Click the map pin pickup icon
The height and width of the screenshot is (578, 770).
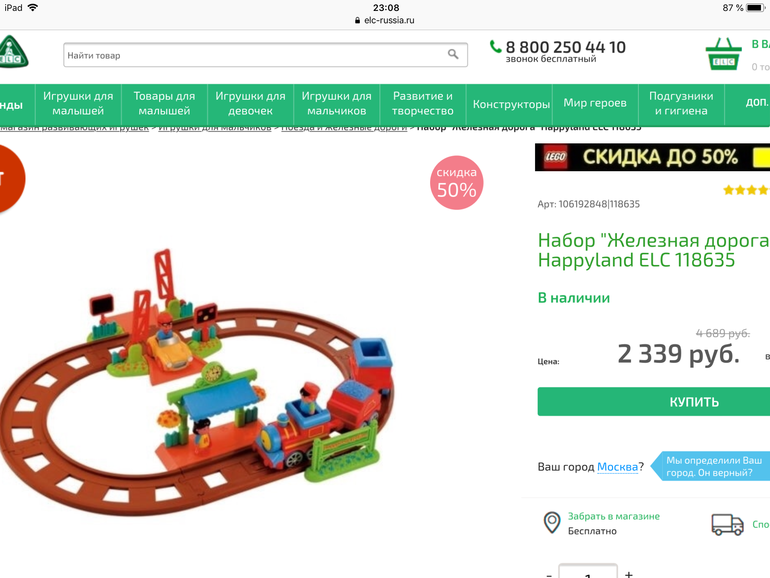click(x=552, y=523)
